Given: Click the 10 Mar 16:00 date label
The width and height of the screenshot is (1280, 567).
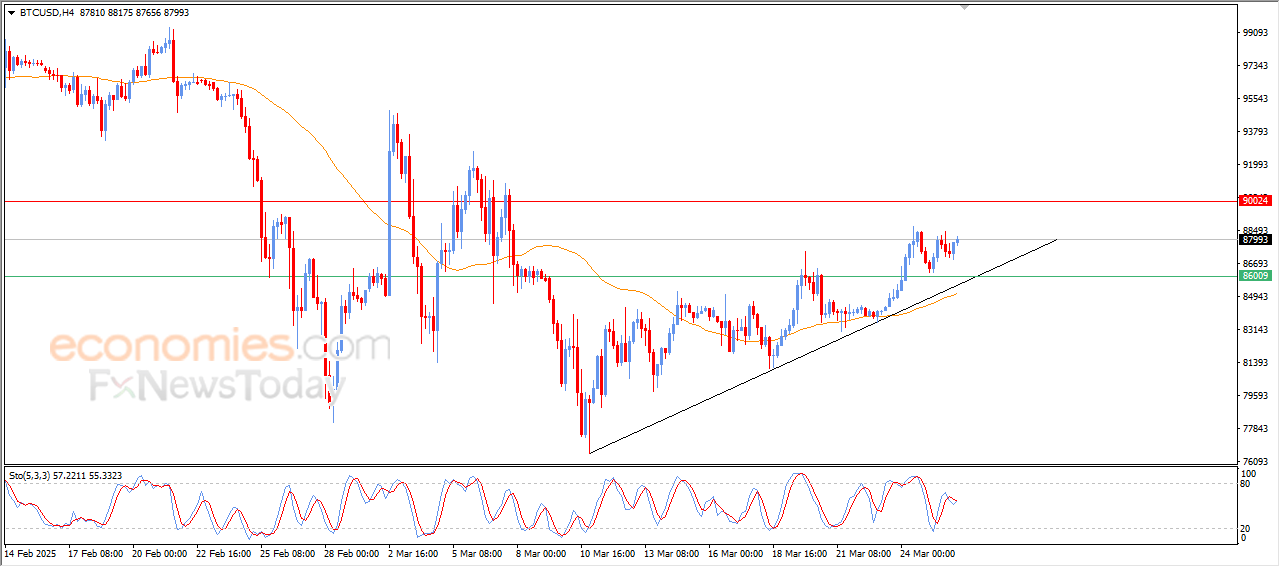Looking at the screenshot, I should pos(609,553).
